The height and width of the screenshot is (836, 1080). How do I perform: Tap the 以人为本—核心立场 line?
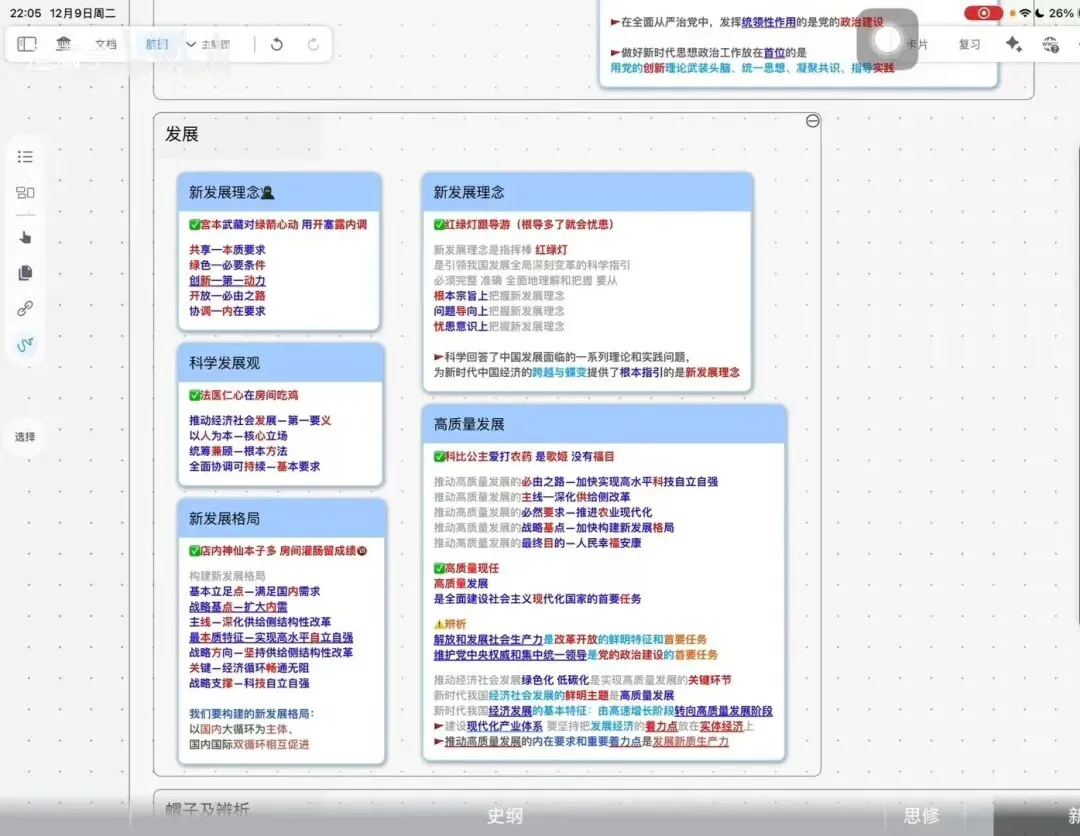(x=238, y=436)
